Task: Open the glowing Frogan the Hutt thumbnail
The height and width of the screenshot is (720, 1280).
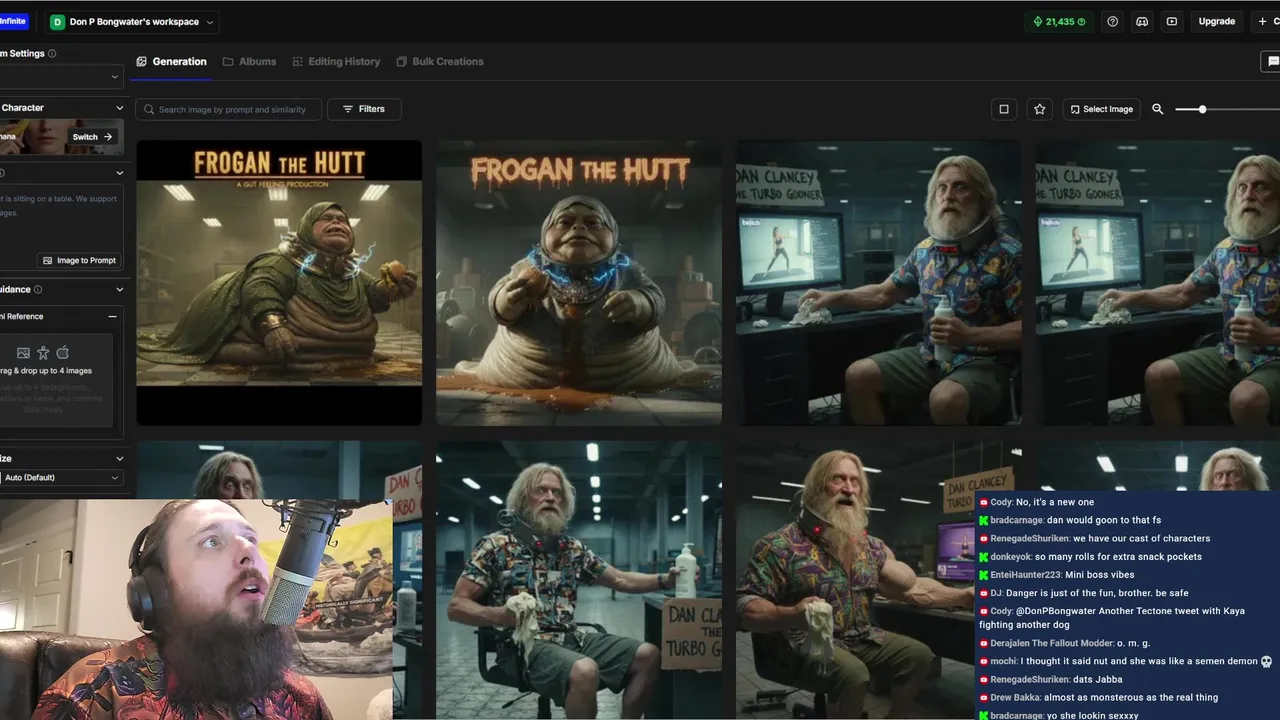Action: (x=579, y=282)
